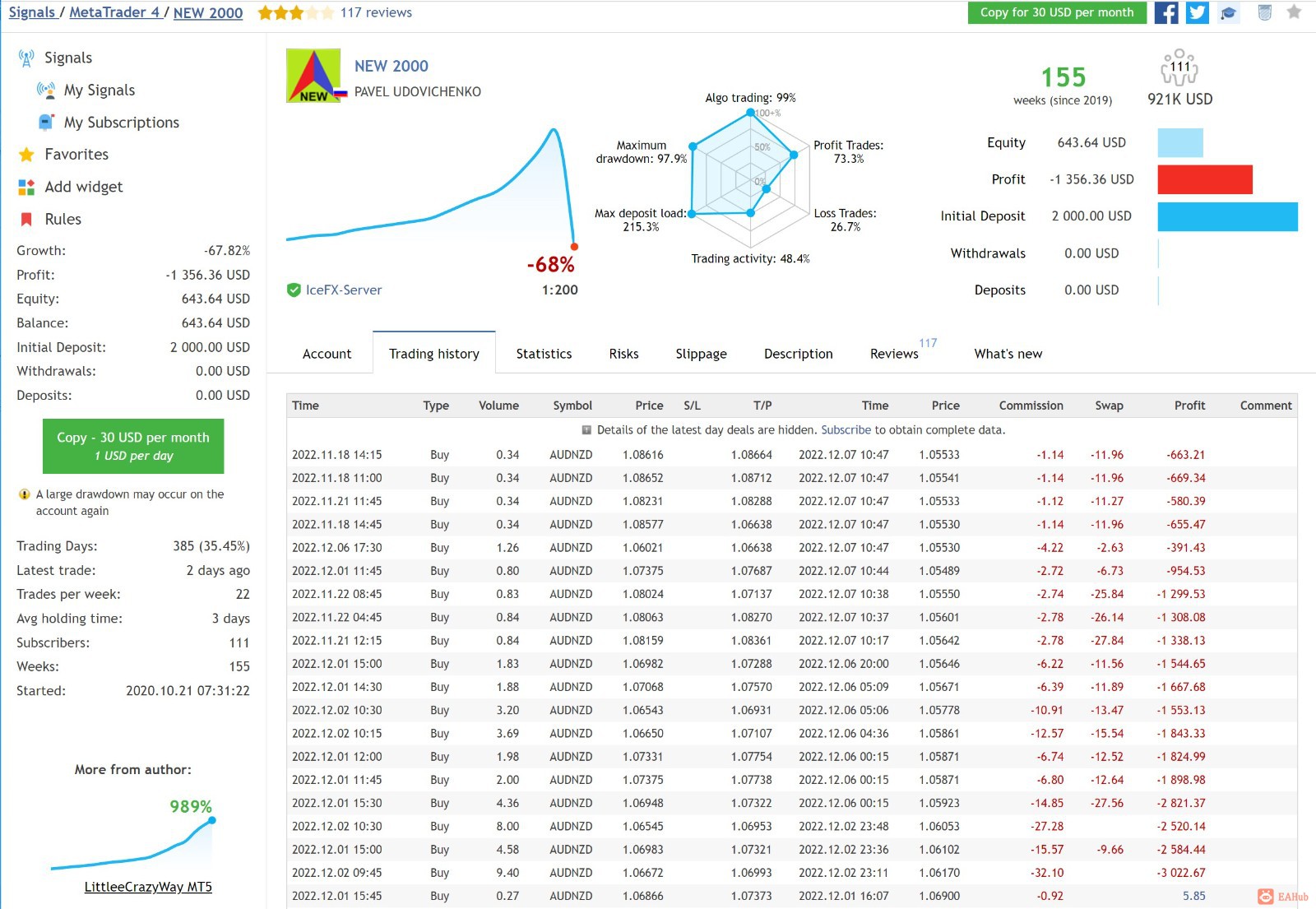
Task: Click the NEW 2000 signal title
Action: pos(392,66)
